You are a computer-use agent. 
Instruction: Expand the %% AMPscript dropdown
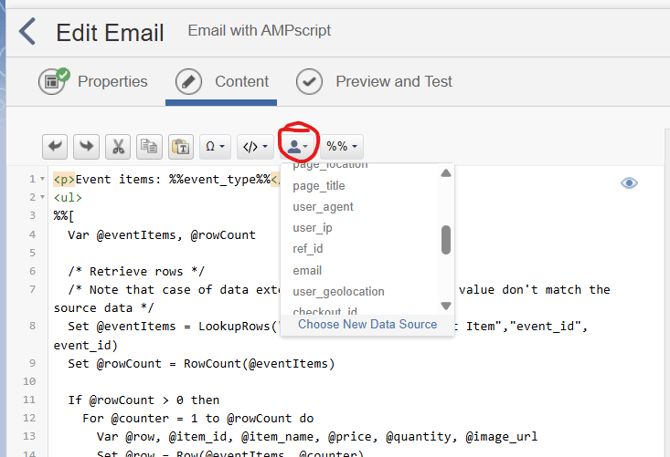[342, 146]
